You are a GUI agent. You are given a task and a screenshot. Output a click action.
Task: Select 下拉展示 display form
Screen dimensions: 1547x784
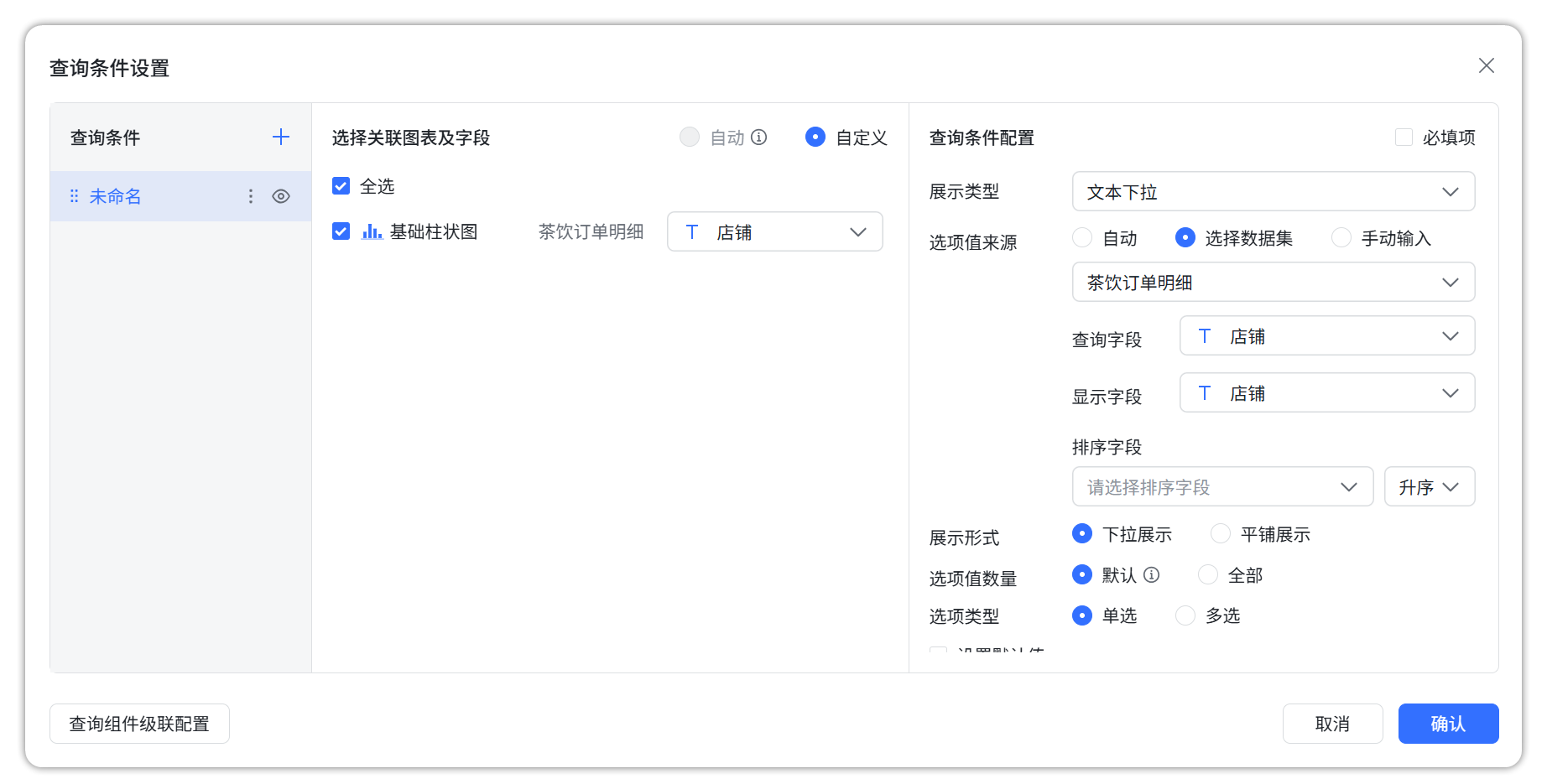coord(1082,533)
